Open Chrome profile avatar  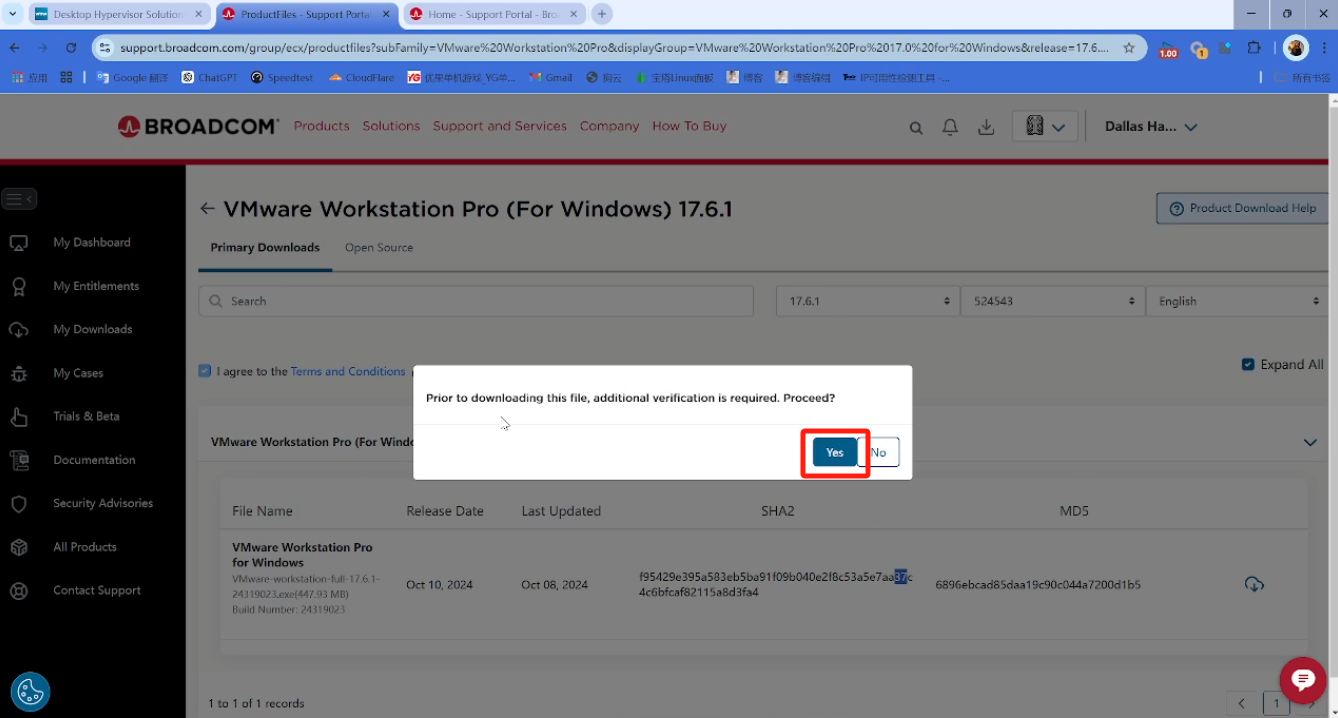coord(1295,47)
